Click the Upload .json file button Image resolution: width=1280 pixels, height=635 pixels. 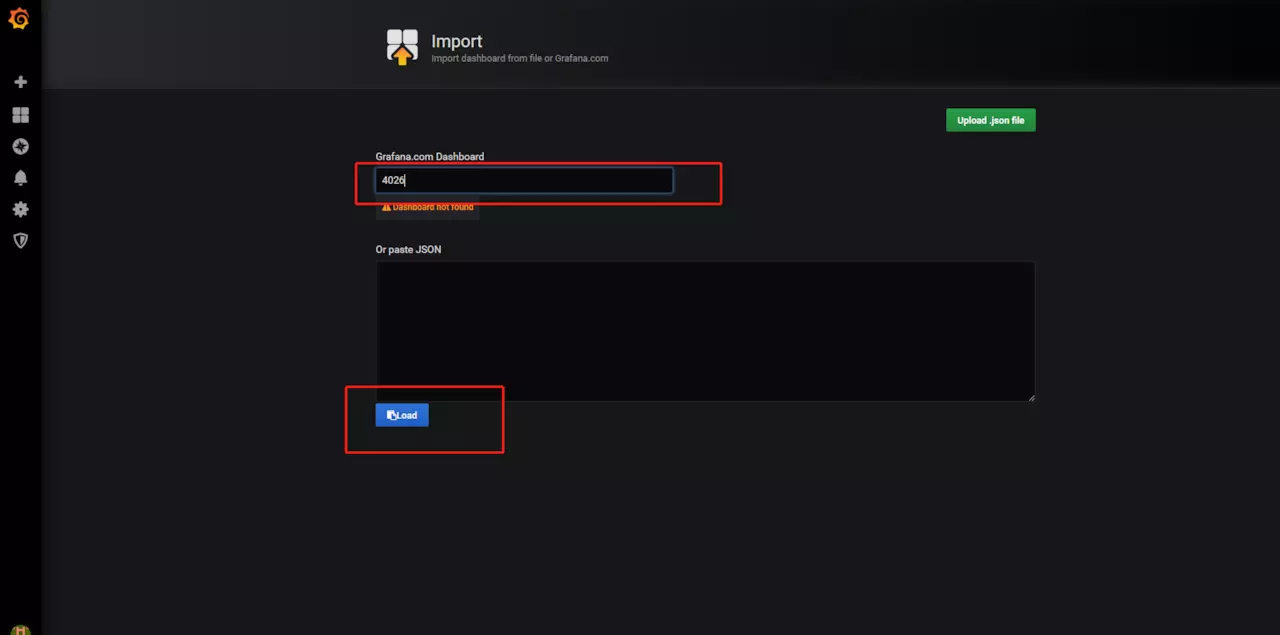(x=990, y=120)
